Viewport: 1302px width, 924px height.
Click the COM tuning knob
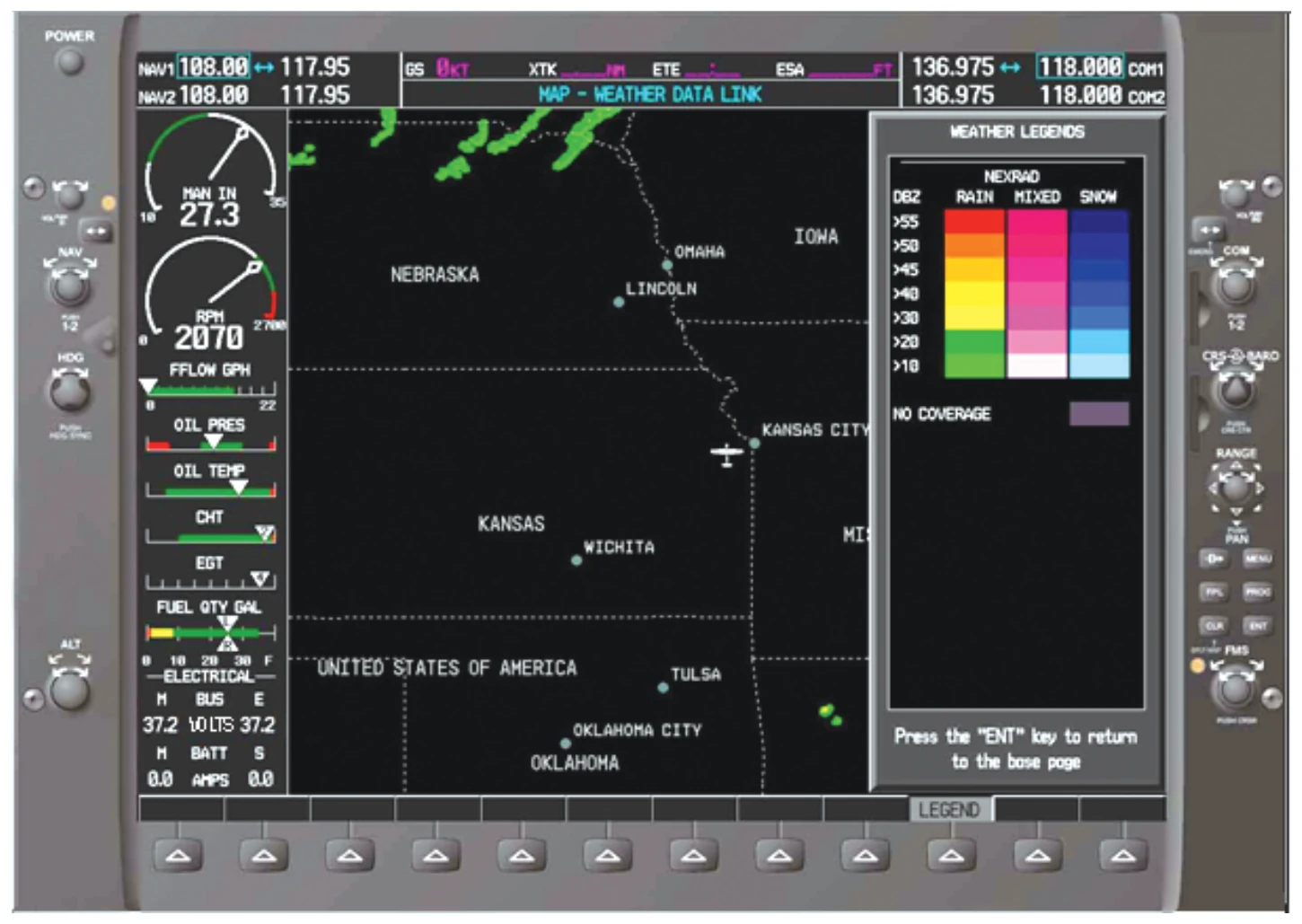point(1236,286)
